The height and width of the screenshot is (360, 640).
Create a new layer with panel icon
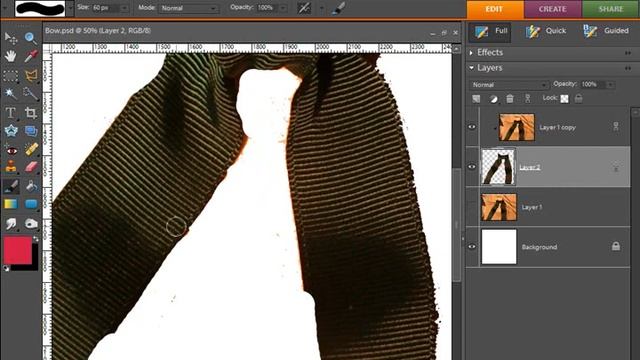[476, 98]
